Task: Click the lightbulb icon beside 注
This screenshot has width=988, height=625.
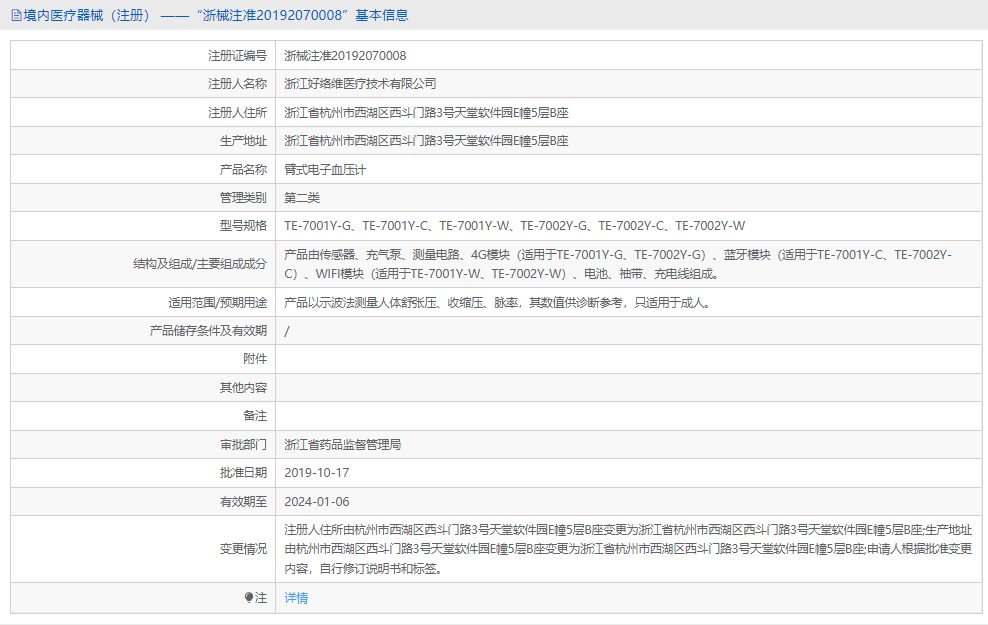Action: click(x=249, y=598)
